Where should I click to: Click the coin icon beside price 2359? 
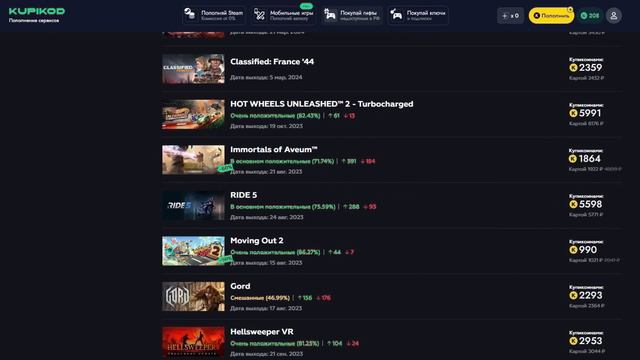pyautogui.click(x=573, y=68)
